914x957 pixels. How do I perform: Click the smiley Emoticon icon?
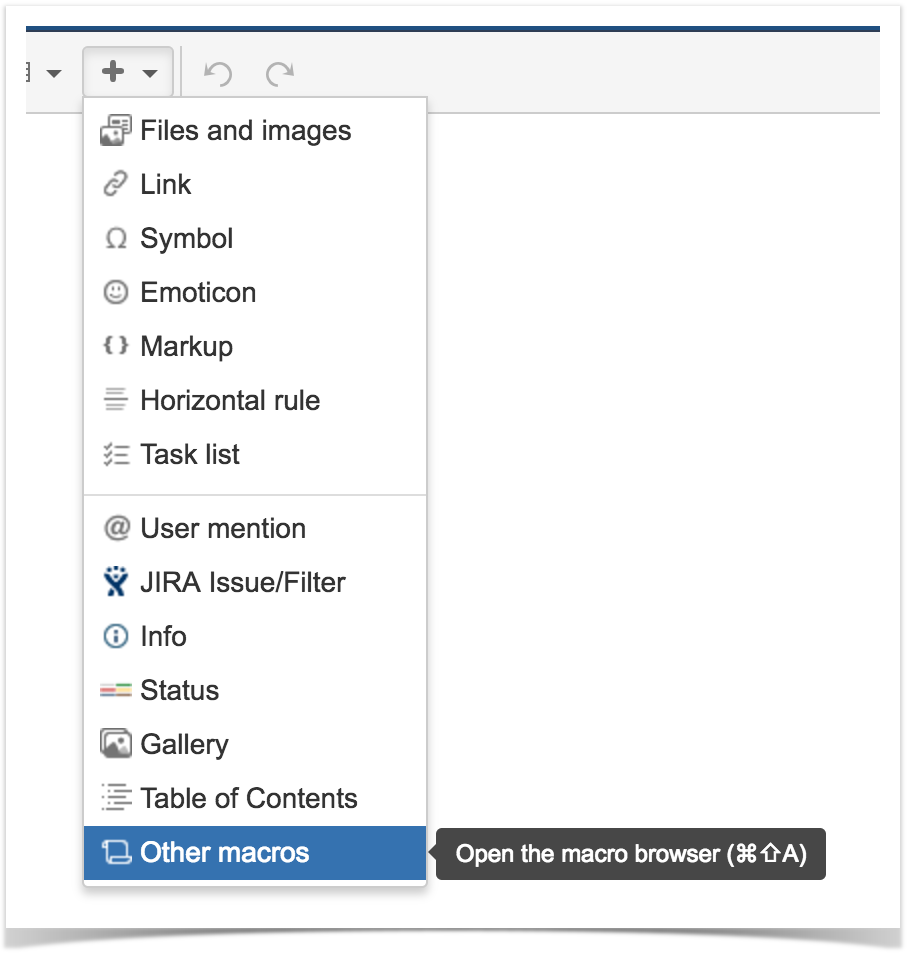(x=115, y=292)
